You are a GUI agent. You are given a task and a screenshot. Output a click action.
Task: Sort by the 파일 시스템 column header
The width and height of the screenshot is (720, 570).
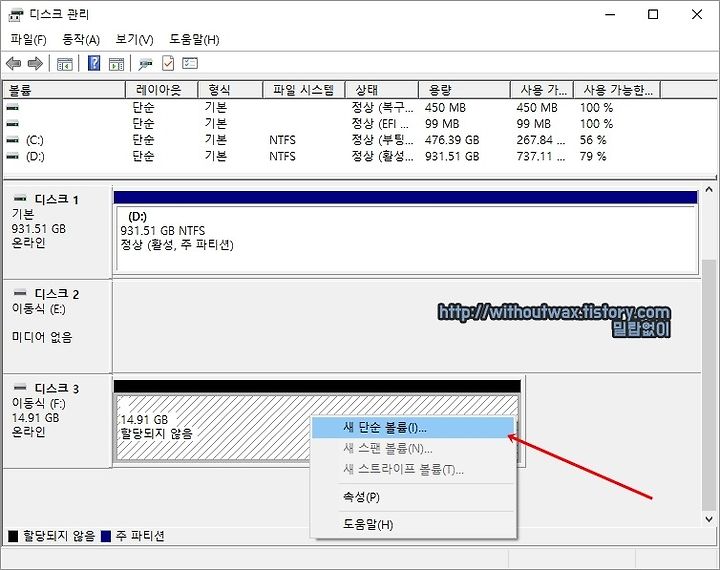pyautogui.click(x=304, y=90)
